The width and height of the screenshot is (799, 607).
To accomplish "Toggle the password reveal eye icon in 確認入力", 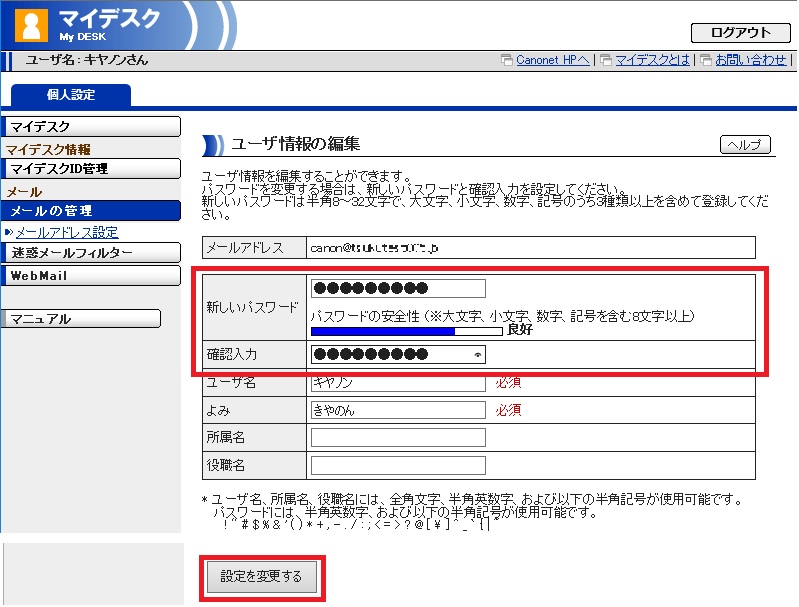I will click(x=477, y=354).
